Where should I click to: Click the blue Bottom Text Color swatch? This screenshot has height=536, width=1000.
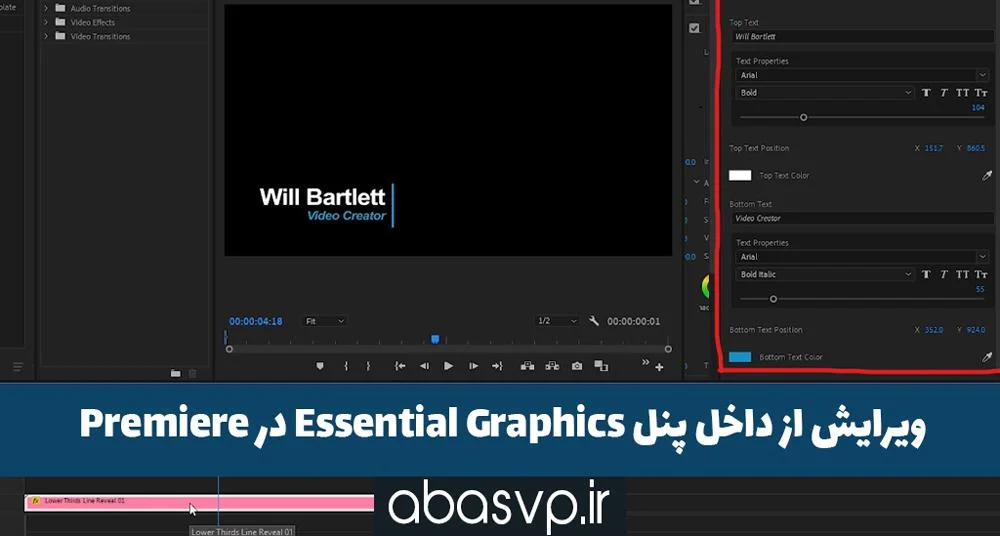[x=740, y=357]
